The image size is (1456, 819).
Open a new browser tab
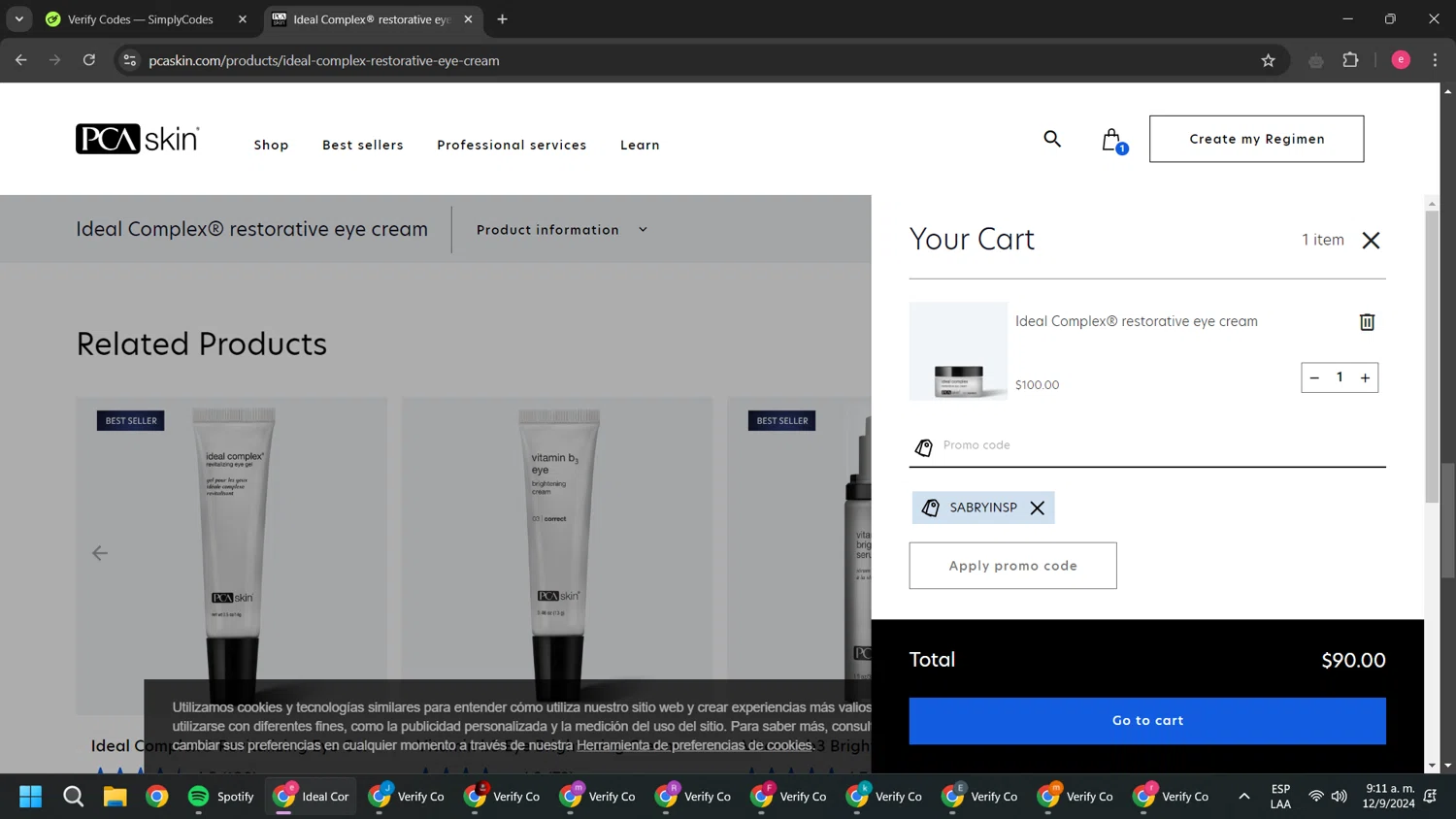(x=502, y=19)
